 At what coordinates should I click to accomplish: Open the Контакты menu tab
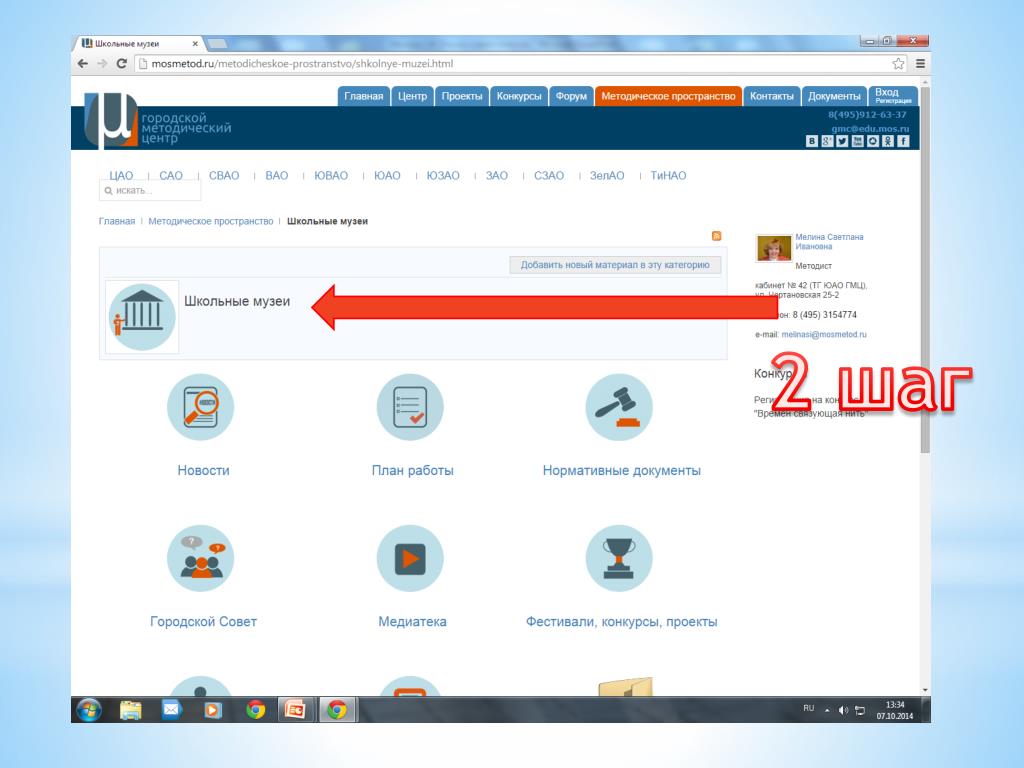click(x=771, y=96)
